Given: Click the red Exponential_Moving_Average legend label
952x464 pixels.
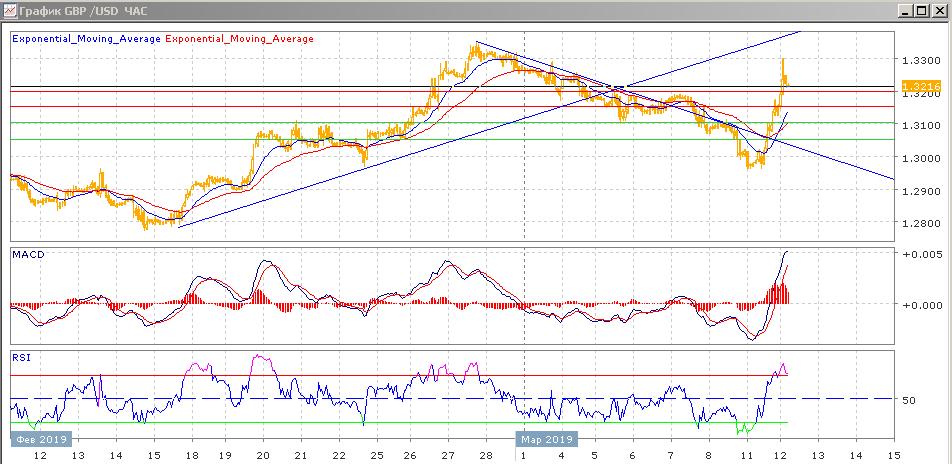Looking at the screenshot, I should coord(239,39).
